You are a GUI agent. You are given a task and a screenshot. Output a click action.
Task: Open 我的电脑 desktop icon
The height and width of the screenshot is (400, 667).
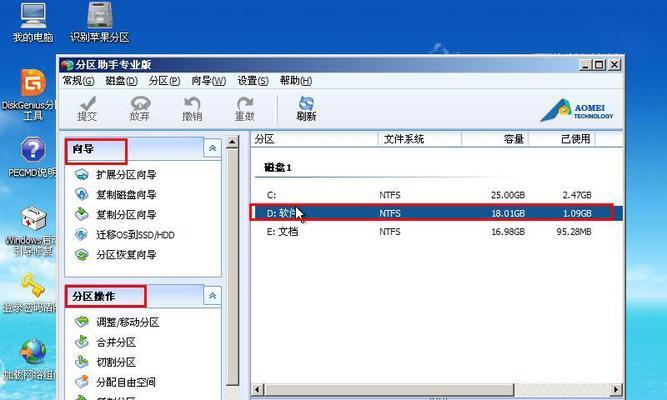point(33,22)
